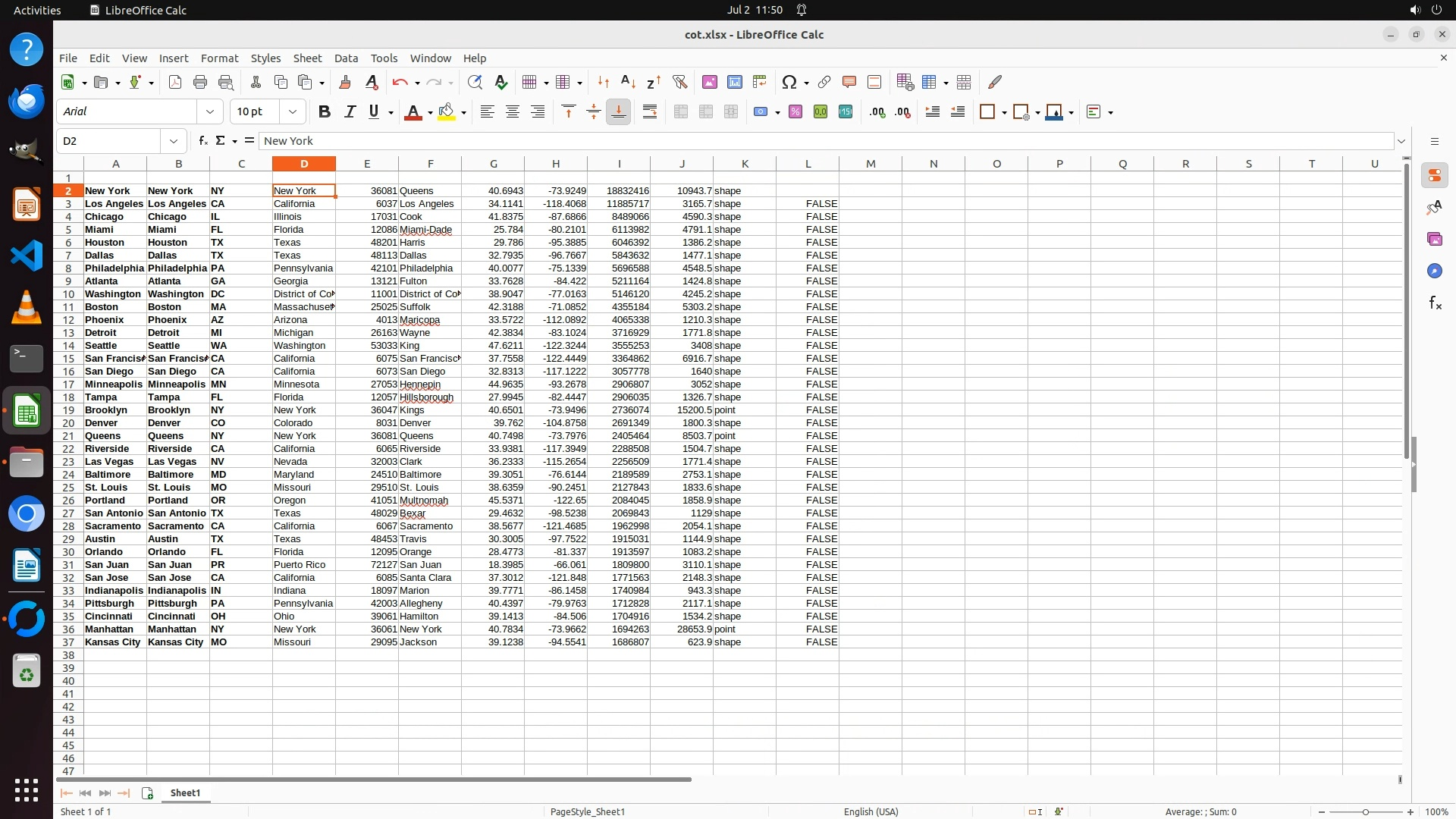
Task: Open Navigator in the sidebar
Action: 1434,271
